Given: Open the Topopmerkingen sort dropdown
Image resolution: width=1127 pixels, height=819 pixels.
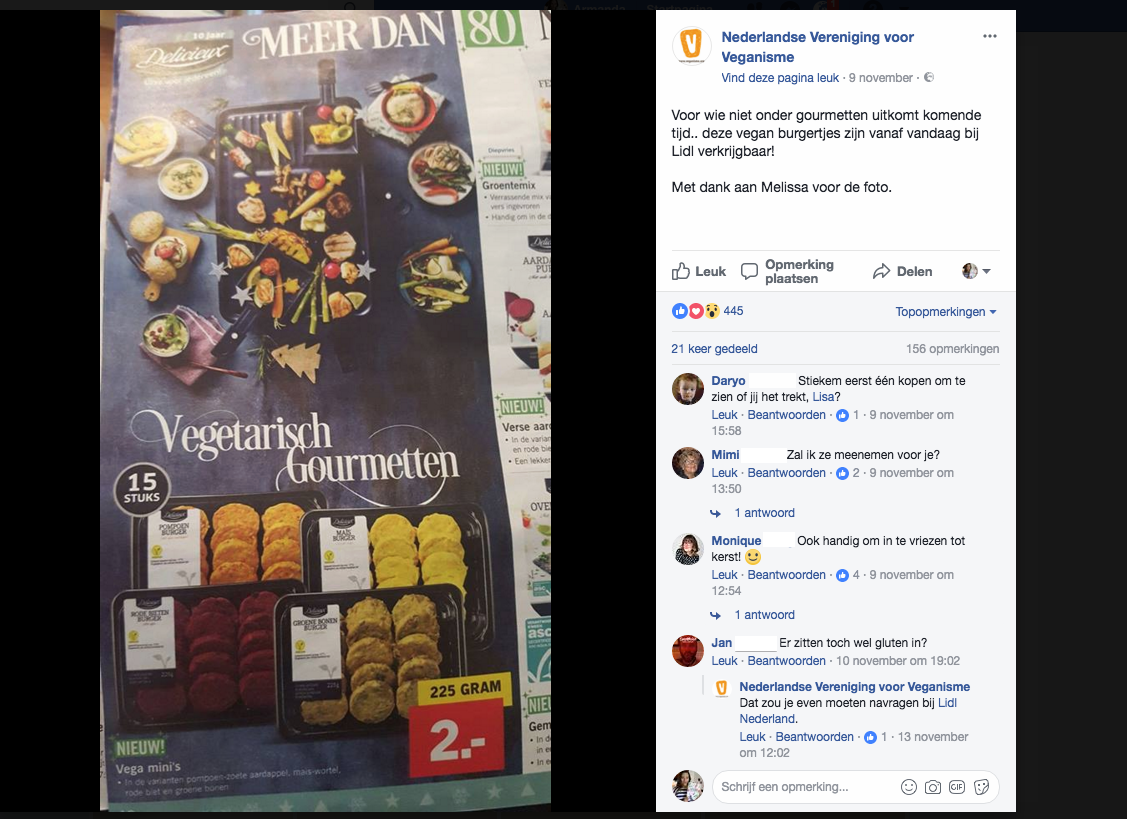Looking at the screenshot, I should tap(946, 311).
